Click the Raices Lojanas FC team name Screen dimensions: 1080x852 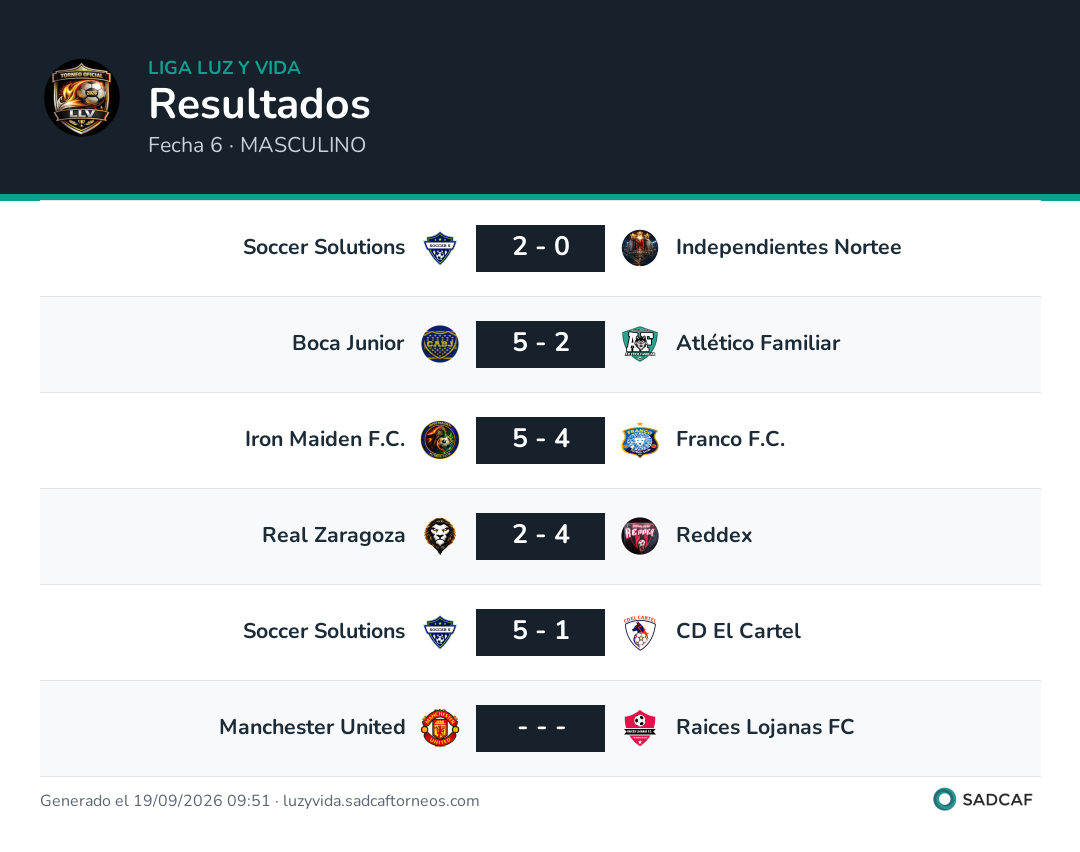click(x=765, y=727)
